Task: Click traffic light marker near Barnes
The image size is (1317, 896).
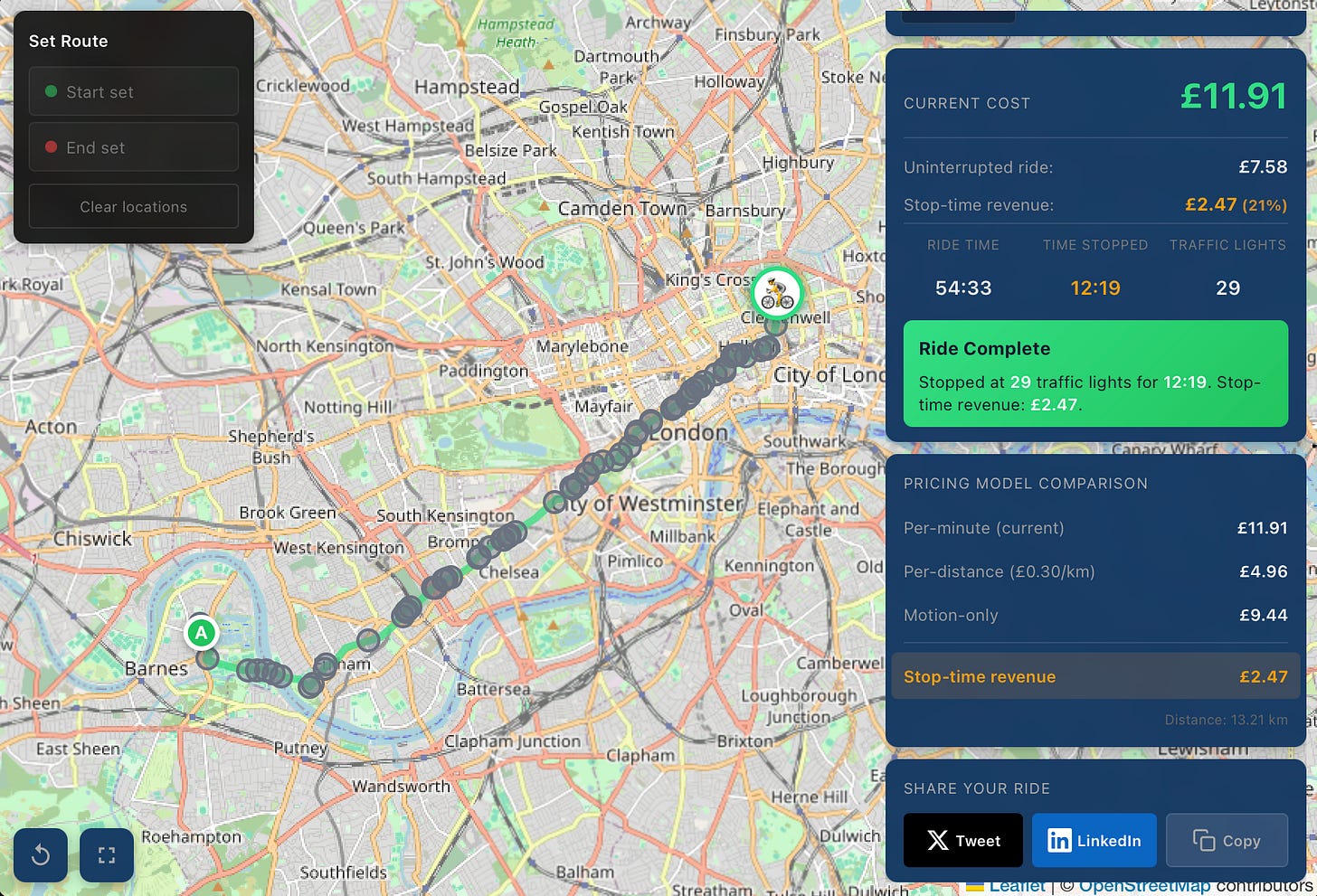Action: [x=207, y=658]
